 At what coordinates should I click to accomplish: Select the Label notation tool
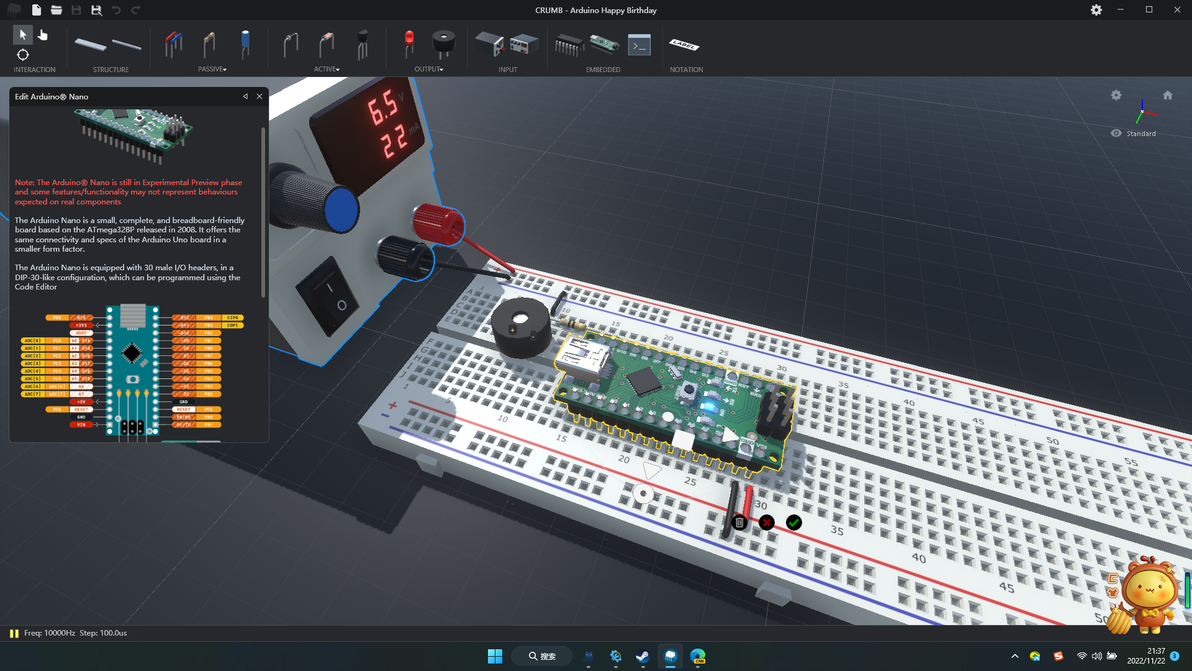coord(685,45)
